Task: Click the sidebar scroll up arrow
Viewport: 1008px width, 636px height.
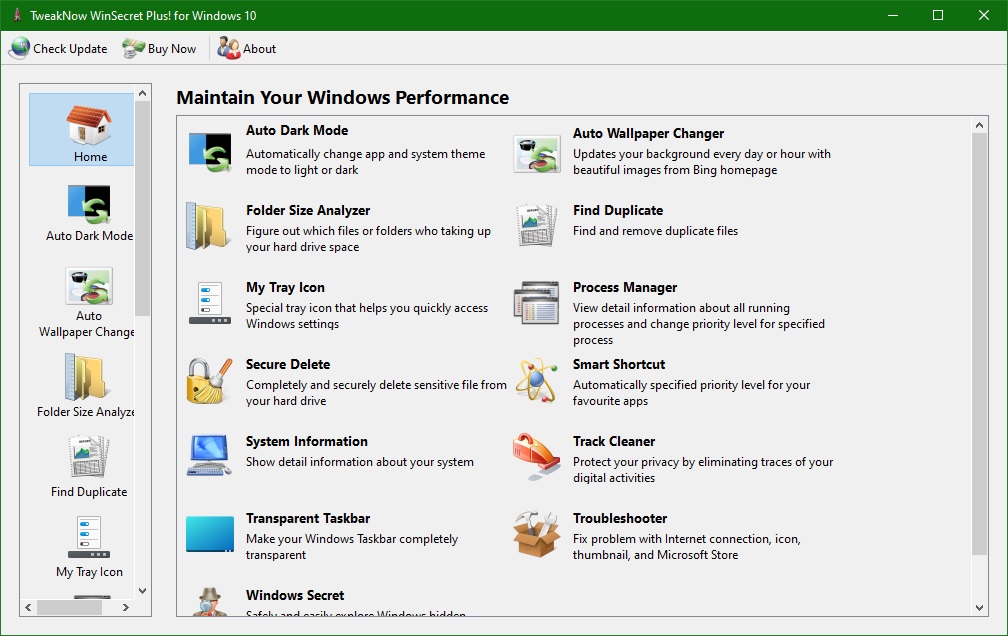Action: point(142,94)
